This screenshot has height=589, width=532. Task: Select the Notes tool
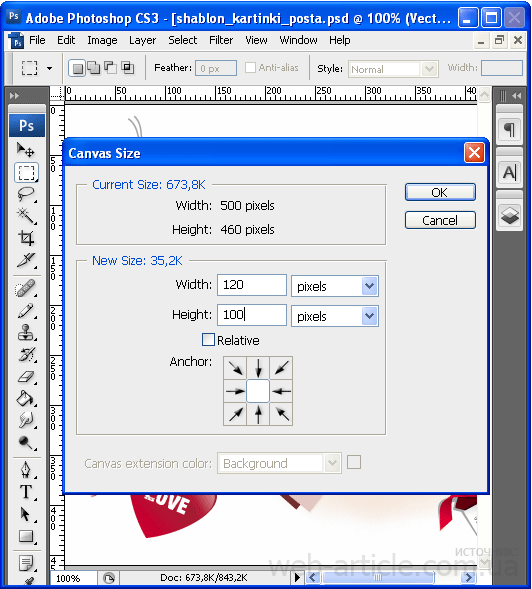26,563
